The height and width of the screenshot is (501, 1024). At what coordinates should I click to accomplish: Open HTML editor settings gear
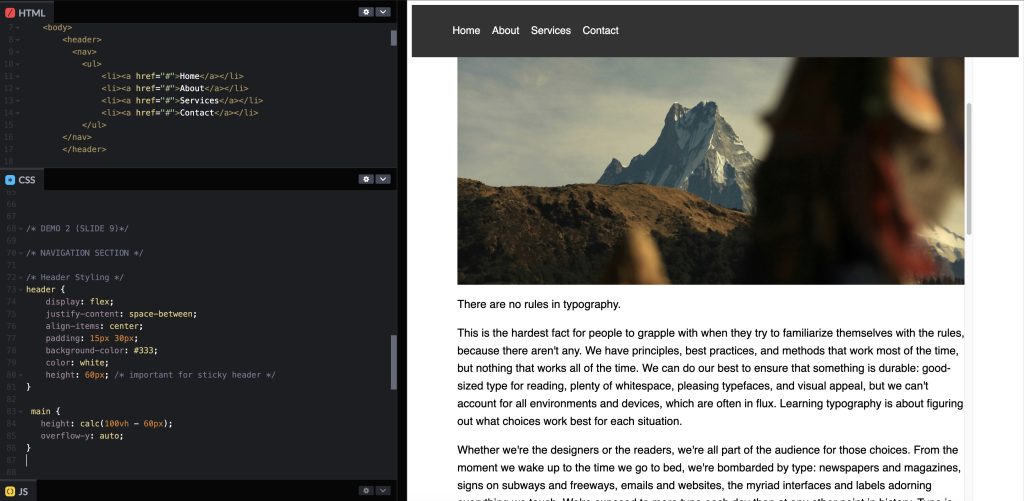(366, 12)
